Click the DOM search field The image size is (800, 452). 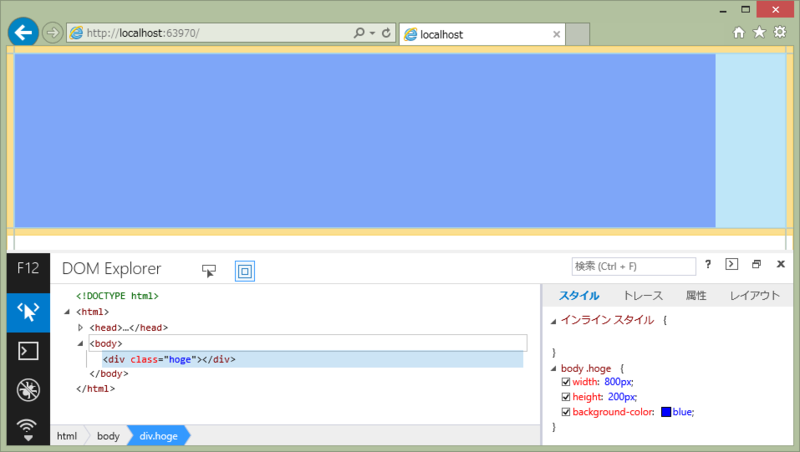pyautogui.click(x=634, y=266)
